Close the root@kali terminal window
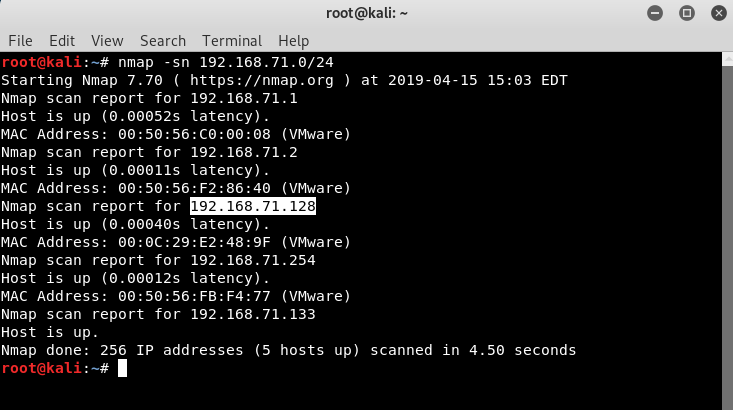733x410 pixels. click(719, 13)
